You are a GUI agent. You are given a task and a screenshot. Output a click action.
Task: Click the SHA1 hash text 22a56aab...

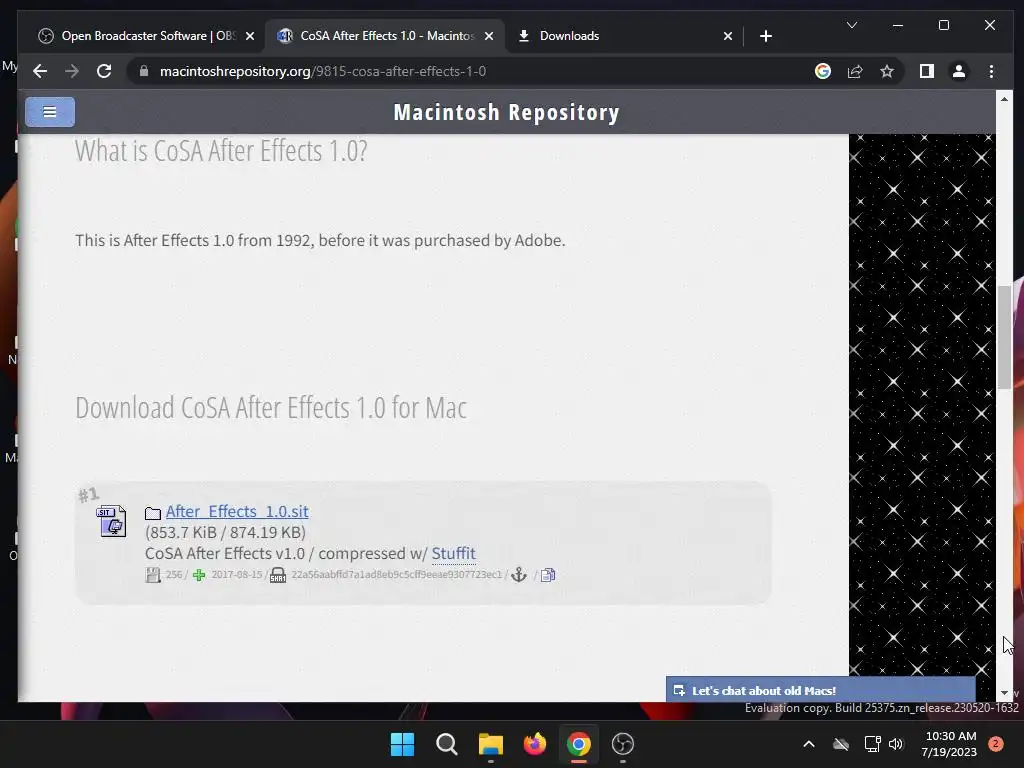[396, 575]
